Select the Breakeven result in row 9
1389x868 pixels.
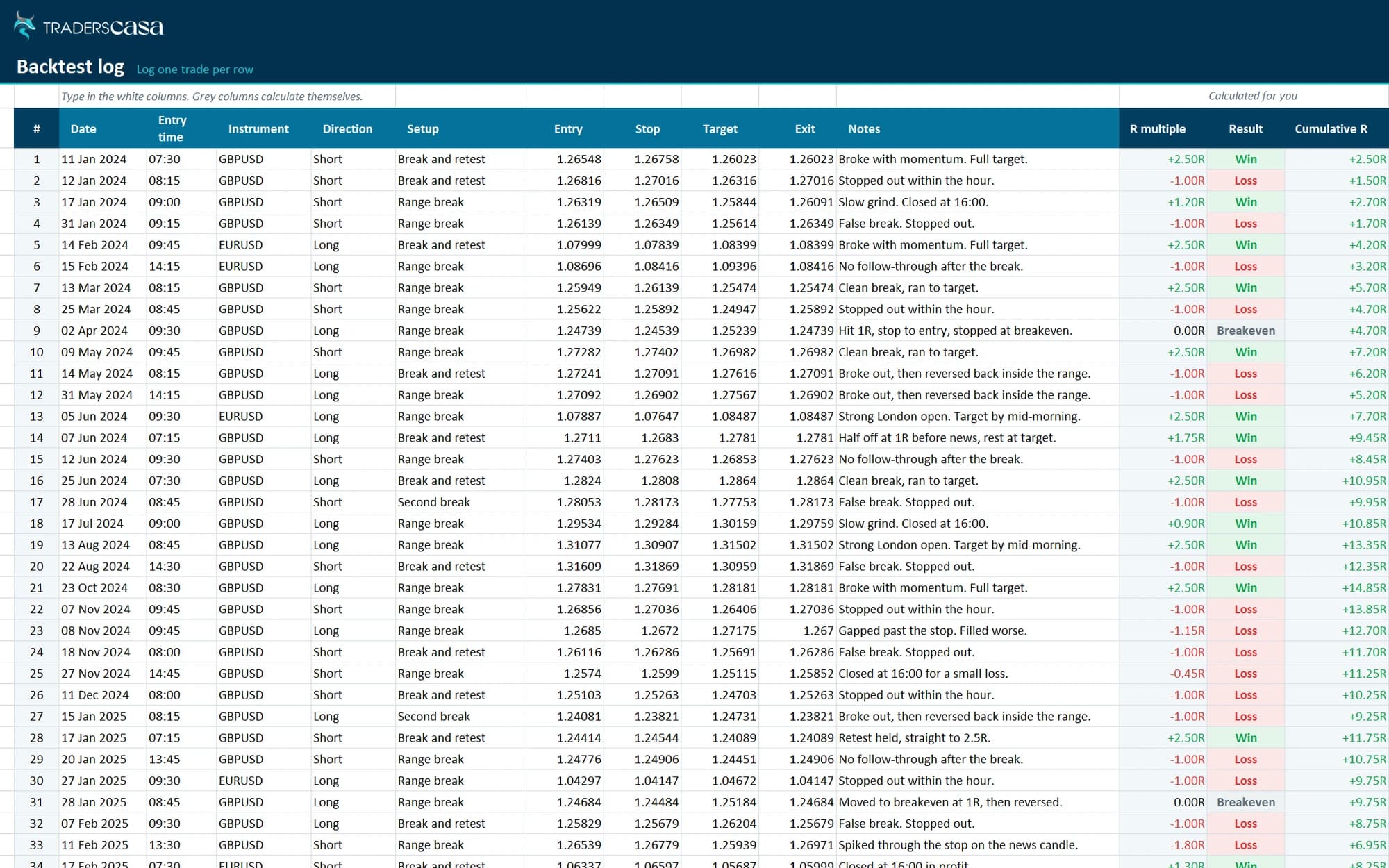click(1246, 331)
